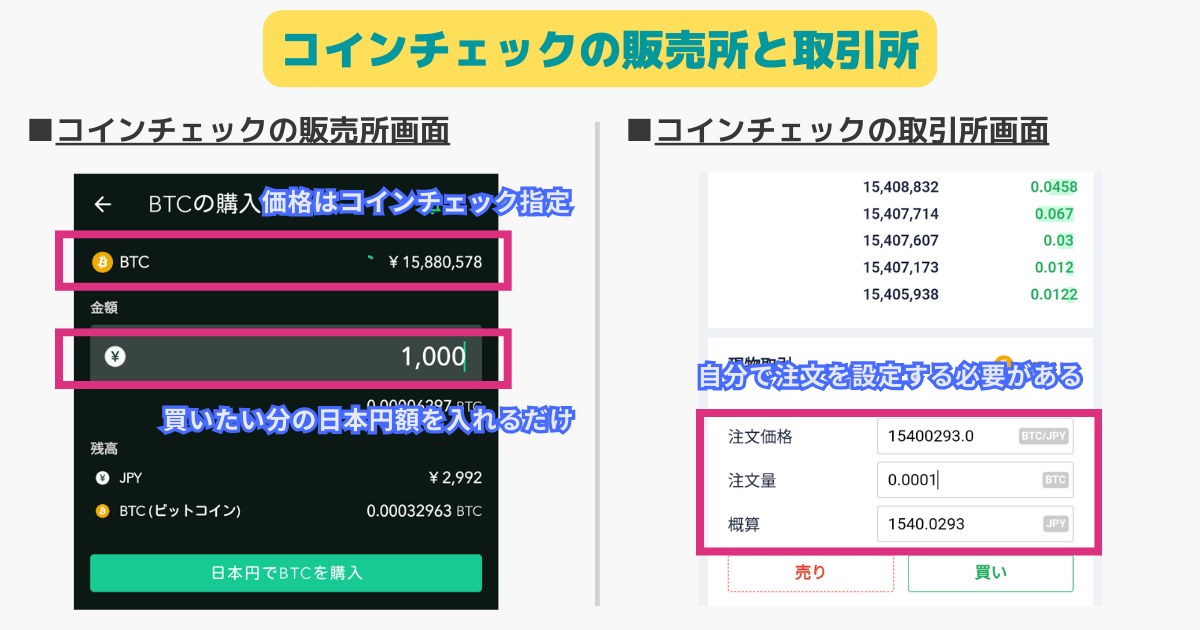Click the JPY balance yen icon
This screenshot has width=1200, height=630.
pos(101,478)
